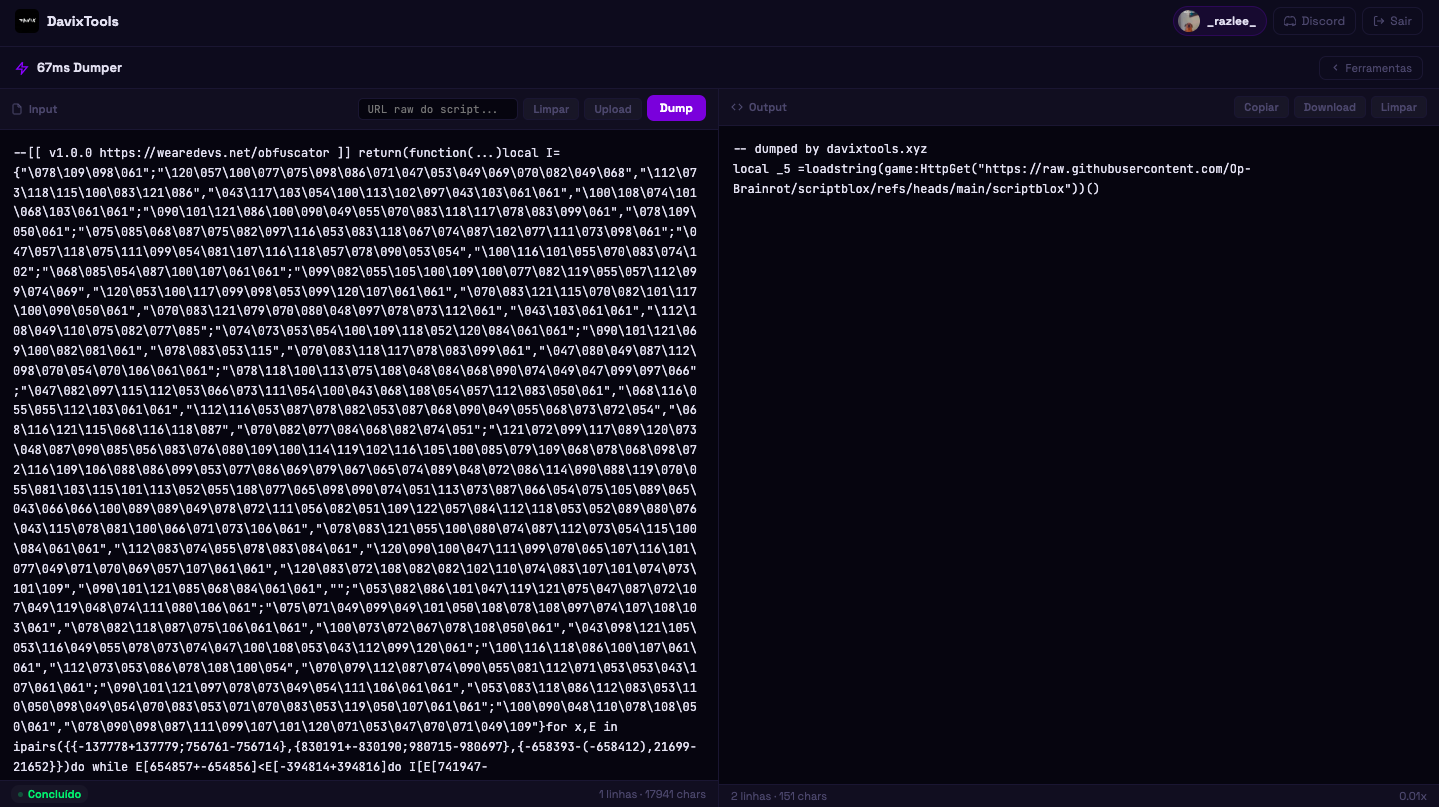Click the Sair logout icon
This screenshot has width=1439, height=807.
click(x=1380, y=21)
